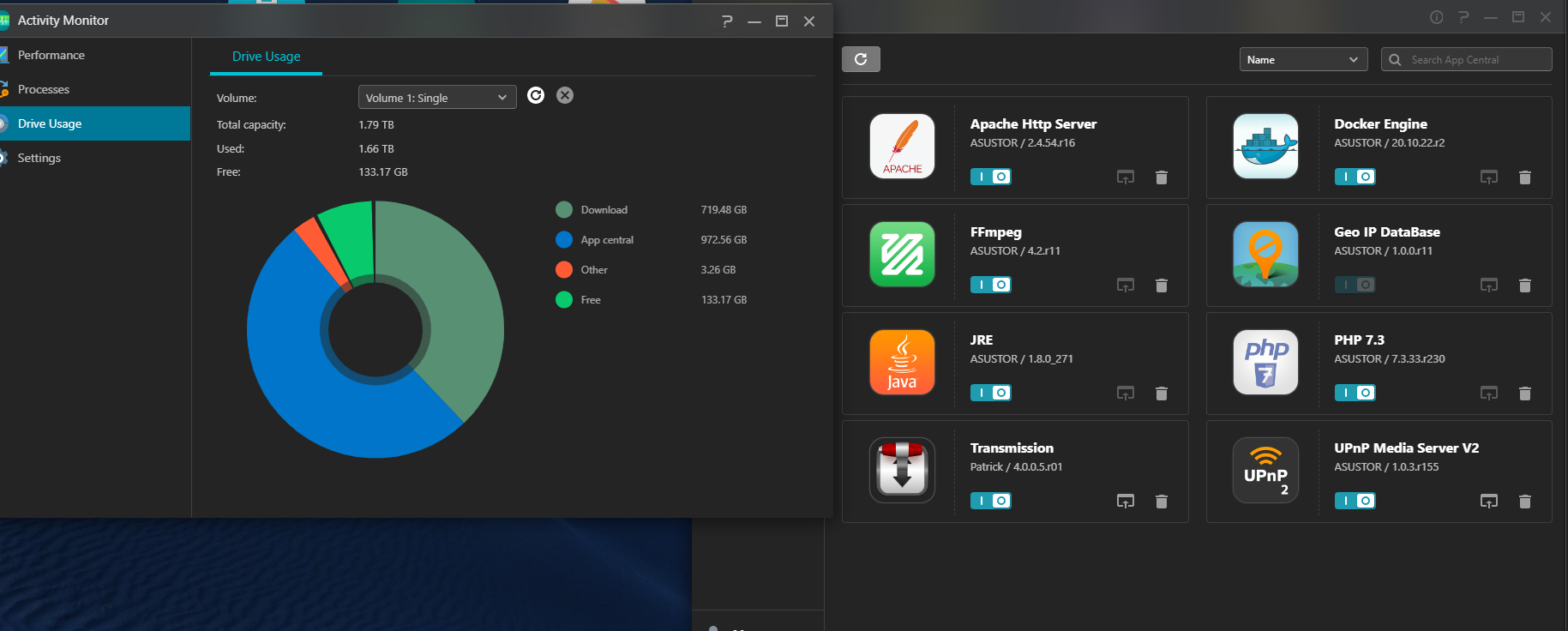The image size is (1568, 631).
Task: Click UPnP Media Server V2 icon
Action: tap(1265, 470)
